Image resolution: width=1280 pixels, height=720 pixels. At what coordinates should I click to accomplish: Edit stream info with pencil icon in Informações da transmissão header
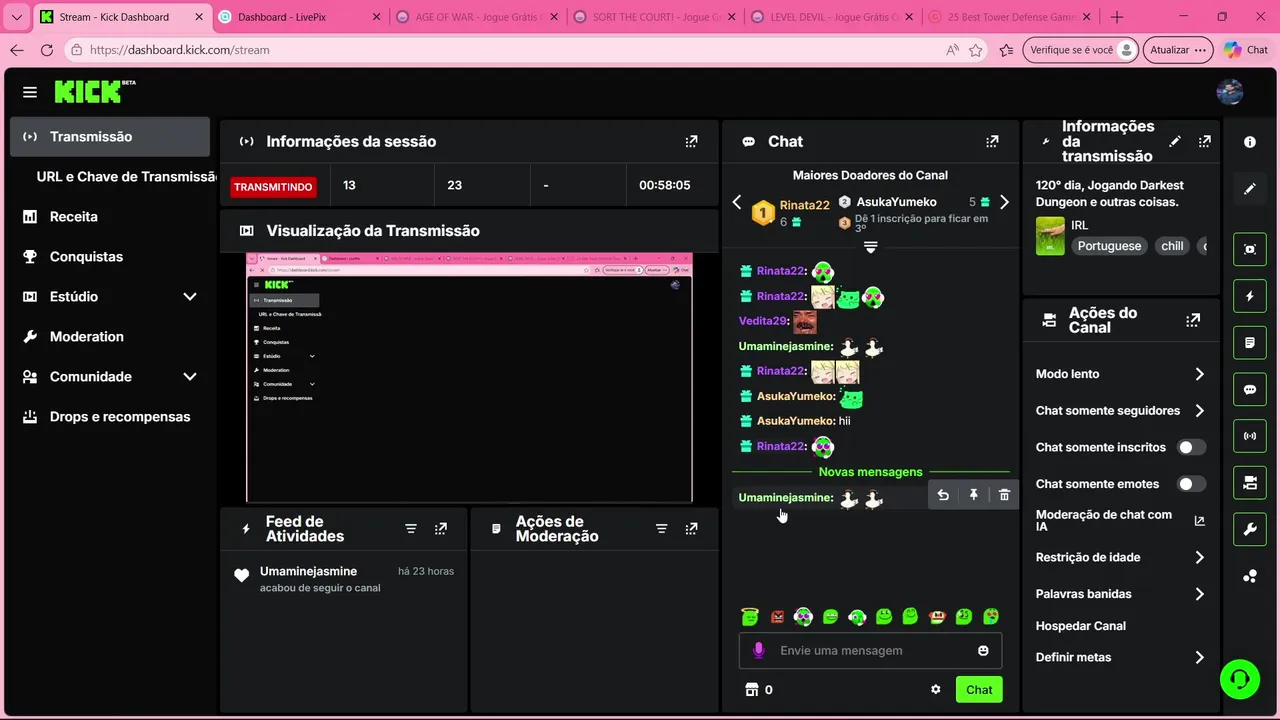pyautogui.click(x=1175, y=142)
